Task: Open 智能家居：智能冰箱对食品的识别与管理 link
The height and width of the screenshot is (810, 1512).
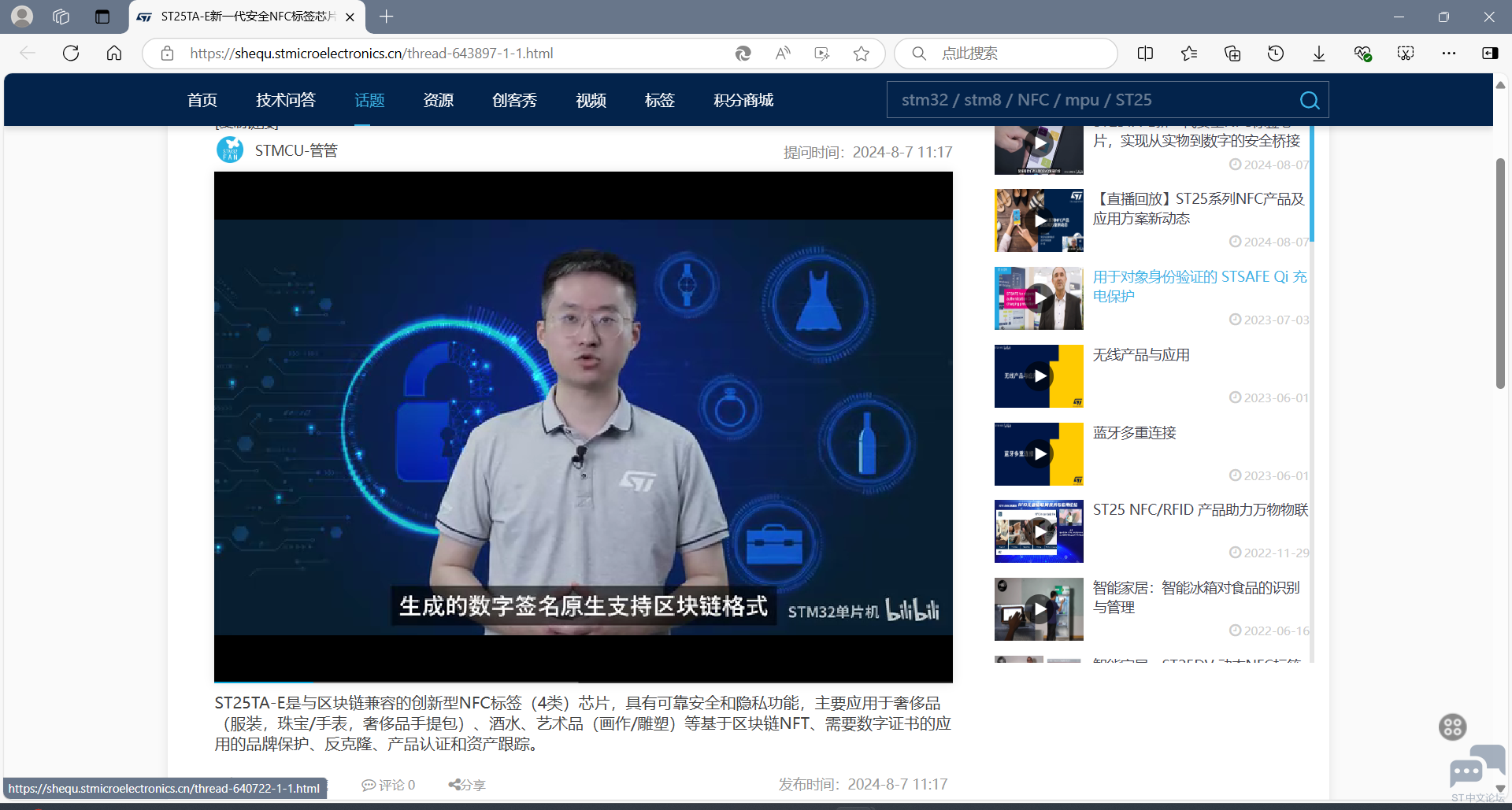Action: pyautogui.click(x=1196, y=597)
